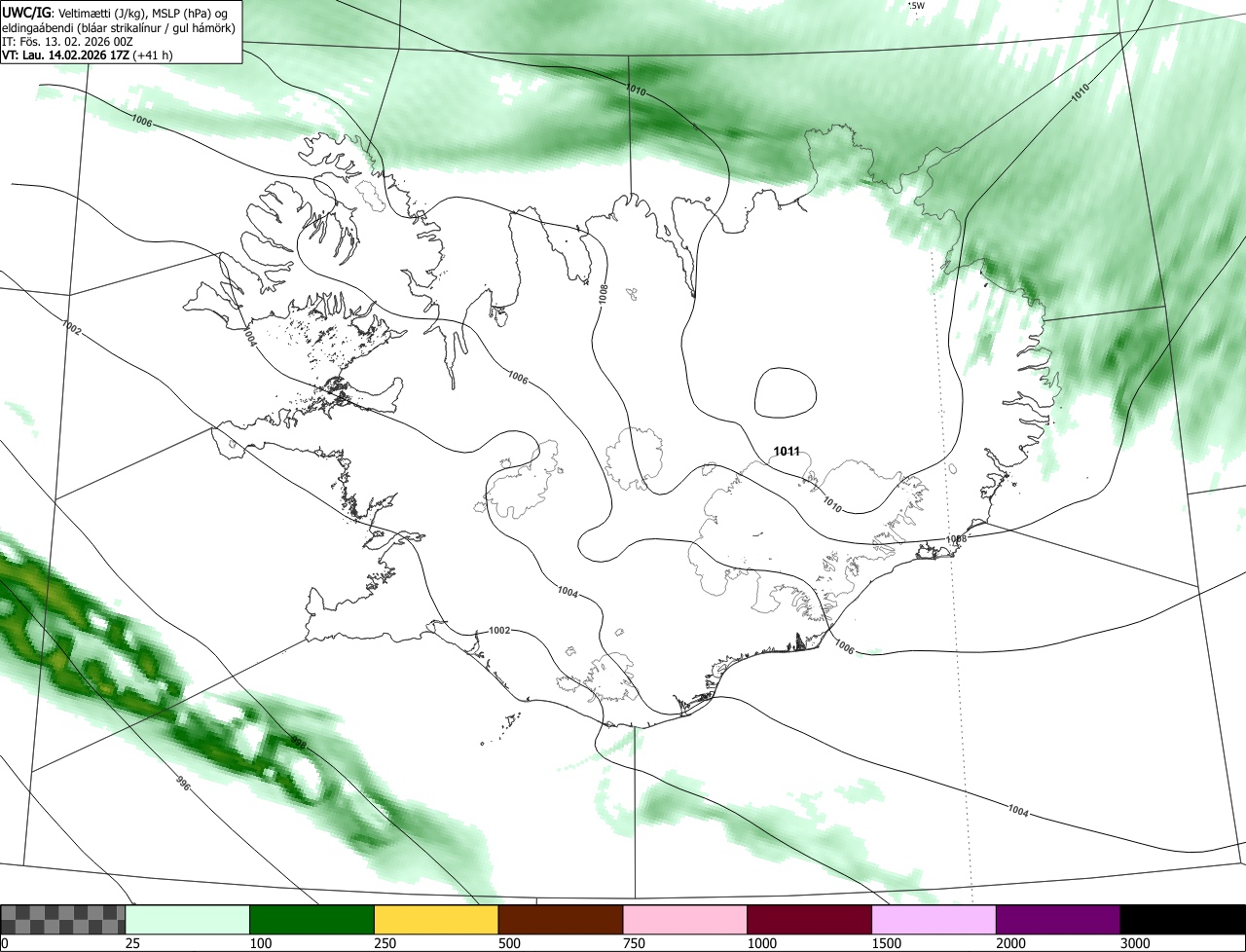Viewport: 1246px width, 952px height.
Task: Click the legend value label "250"
Action: click(x=385, y=943)
